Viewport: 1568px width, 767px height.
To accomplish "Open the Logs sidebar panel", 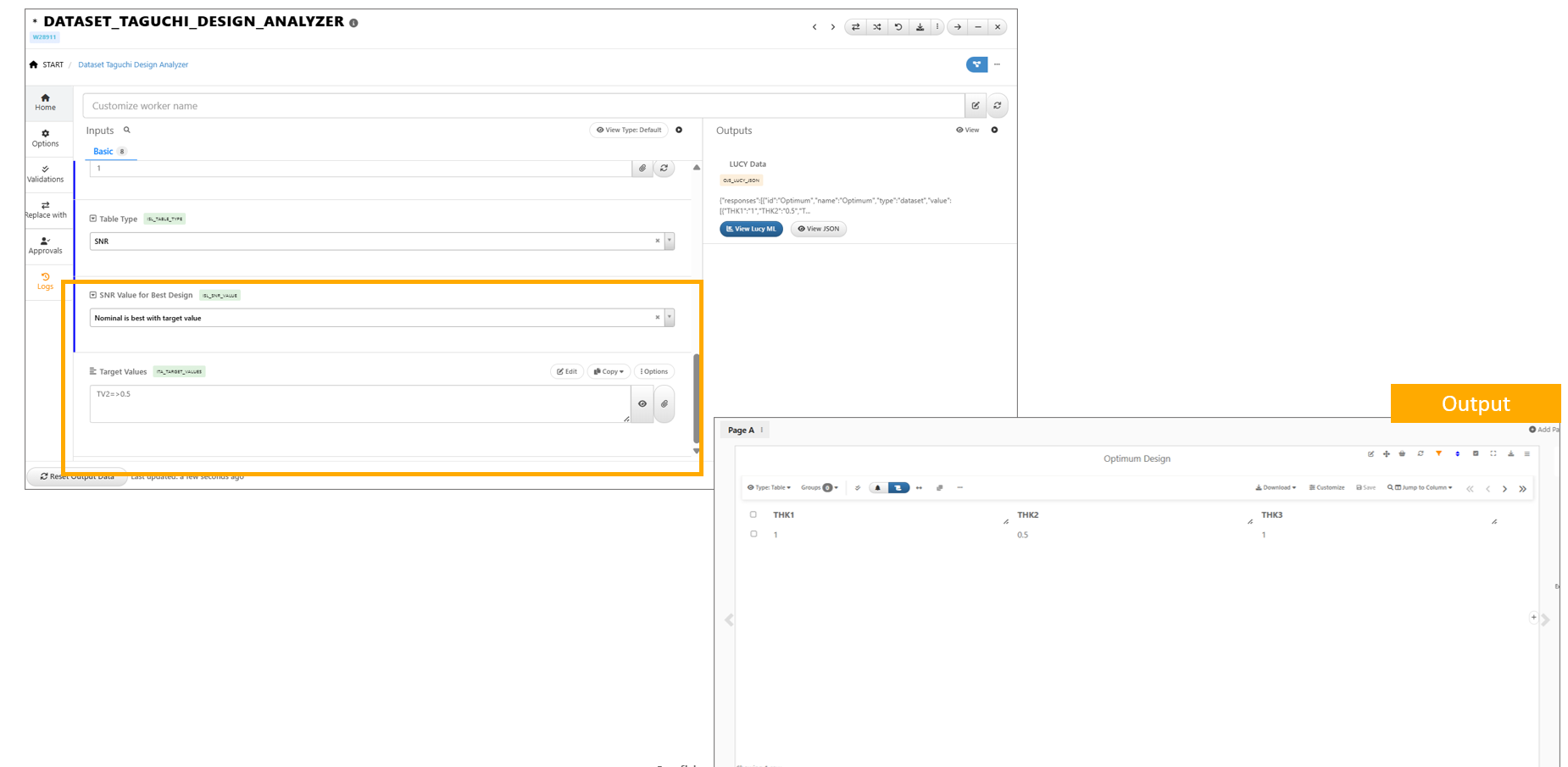I will pos(45,281).
